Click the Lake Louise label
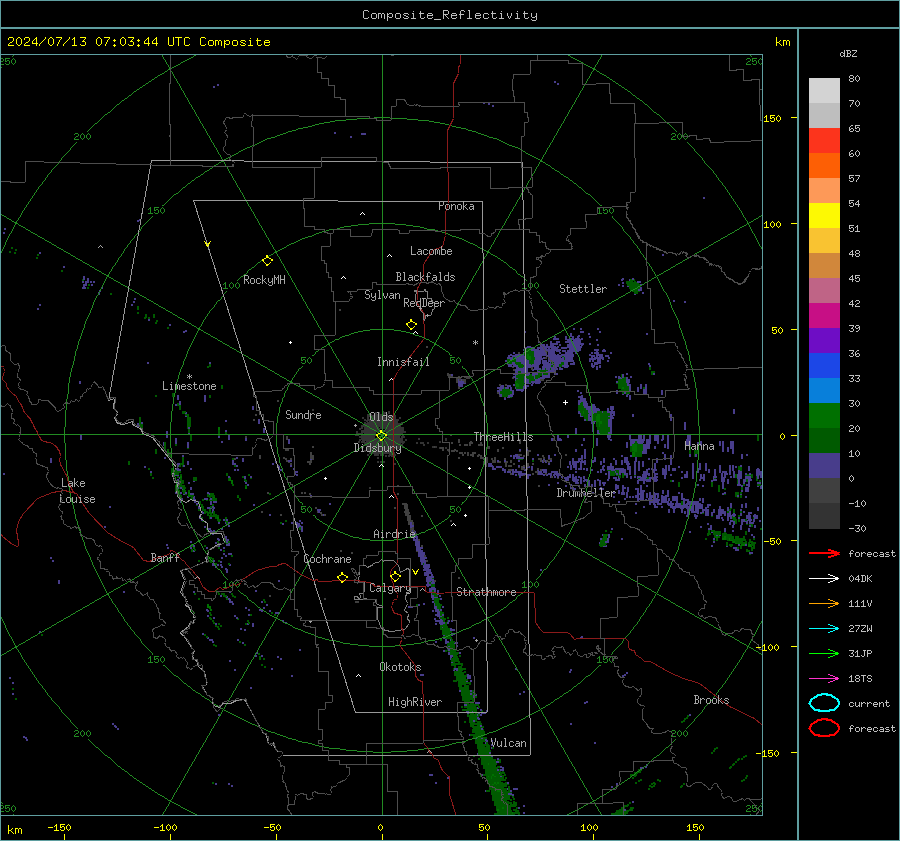This screenshot has height=841, width=900. click(77, 491)
